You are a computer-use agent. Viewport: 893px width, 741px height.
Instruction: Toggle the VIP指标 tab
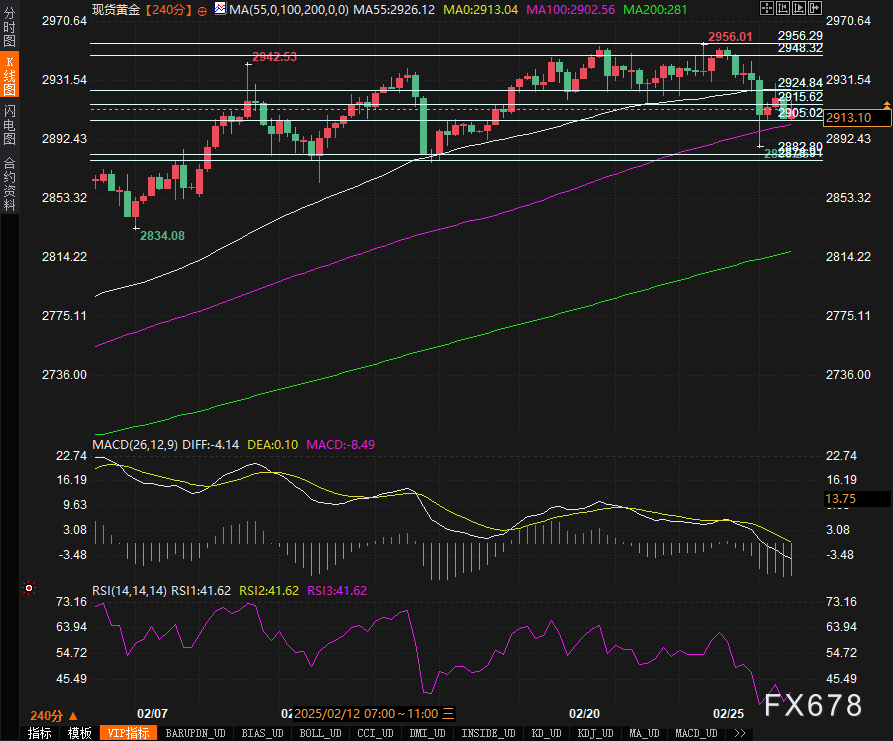coord(127,733)
